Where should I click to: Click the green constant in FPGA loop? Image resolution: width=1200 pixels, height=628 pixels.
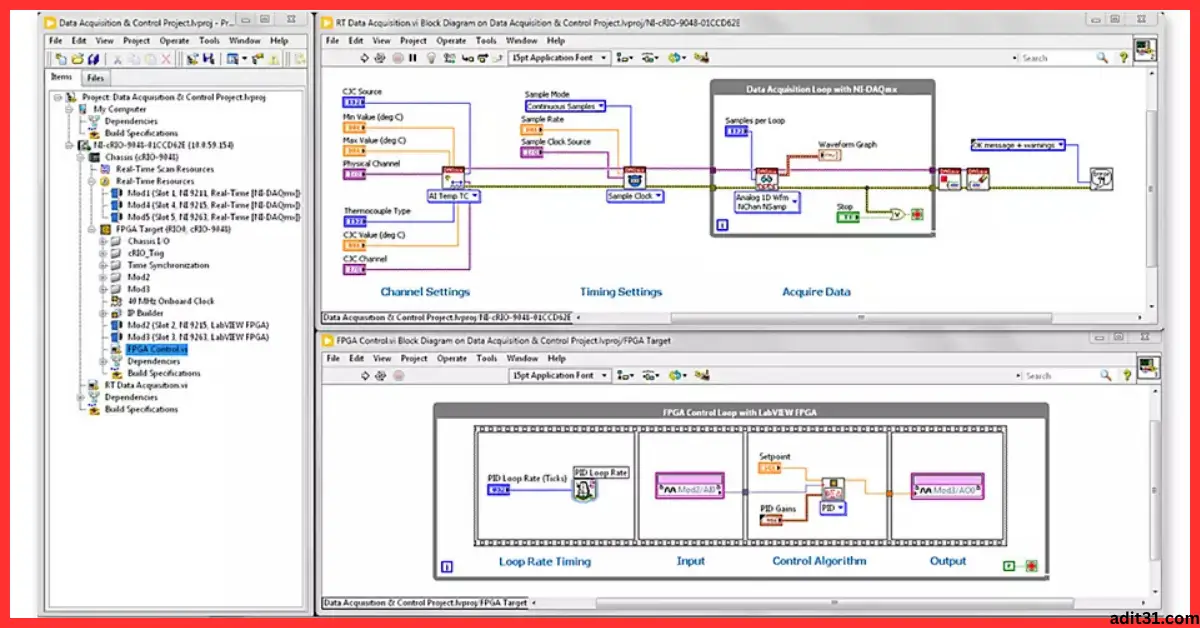1009,565
